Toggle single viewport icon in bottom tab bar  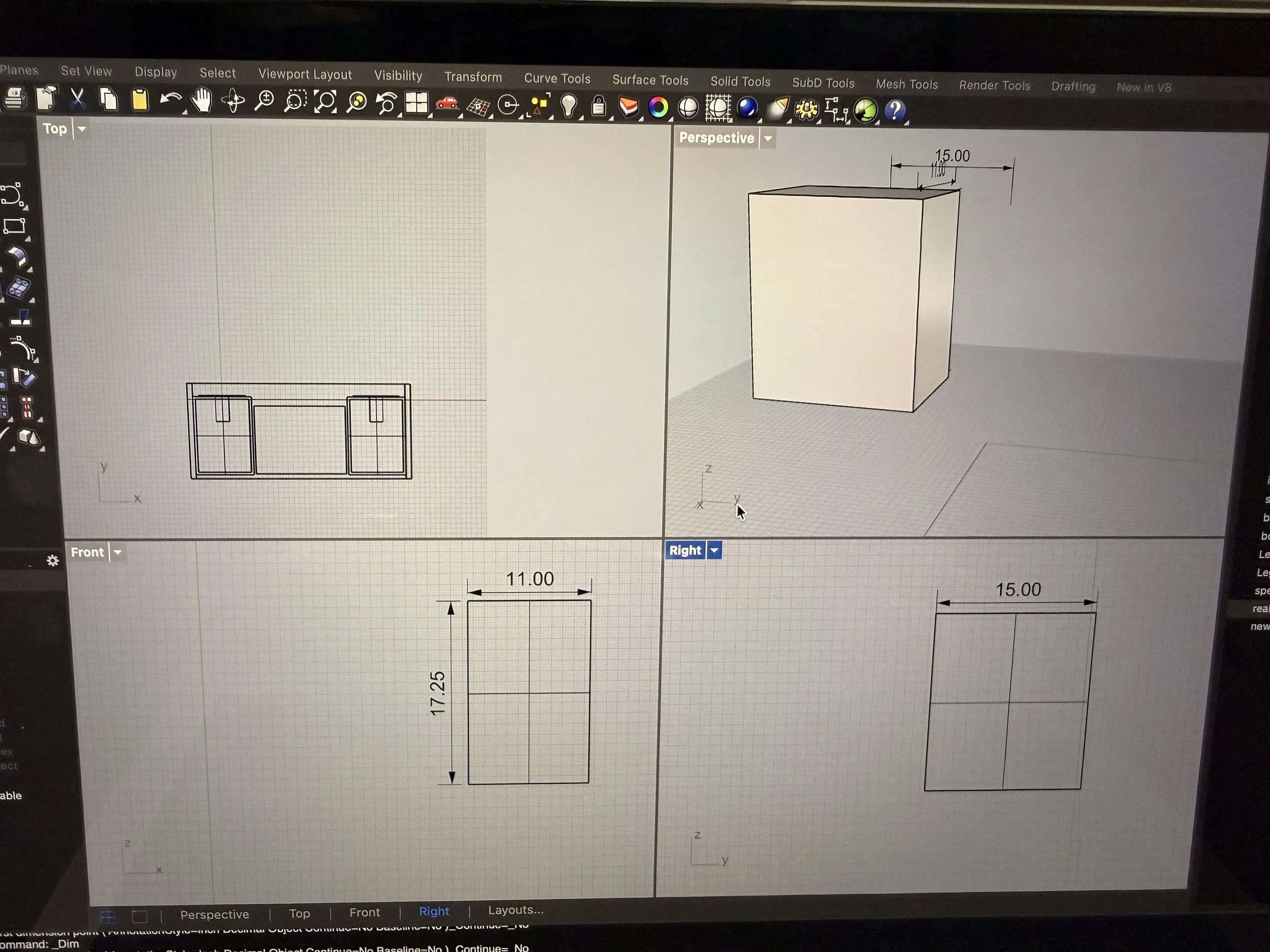[x=140, y=916]
